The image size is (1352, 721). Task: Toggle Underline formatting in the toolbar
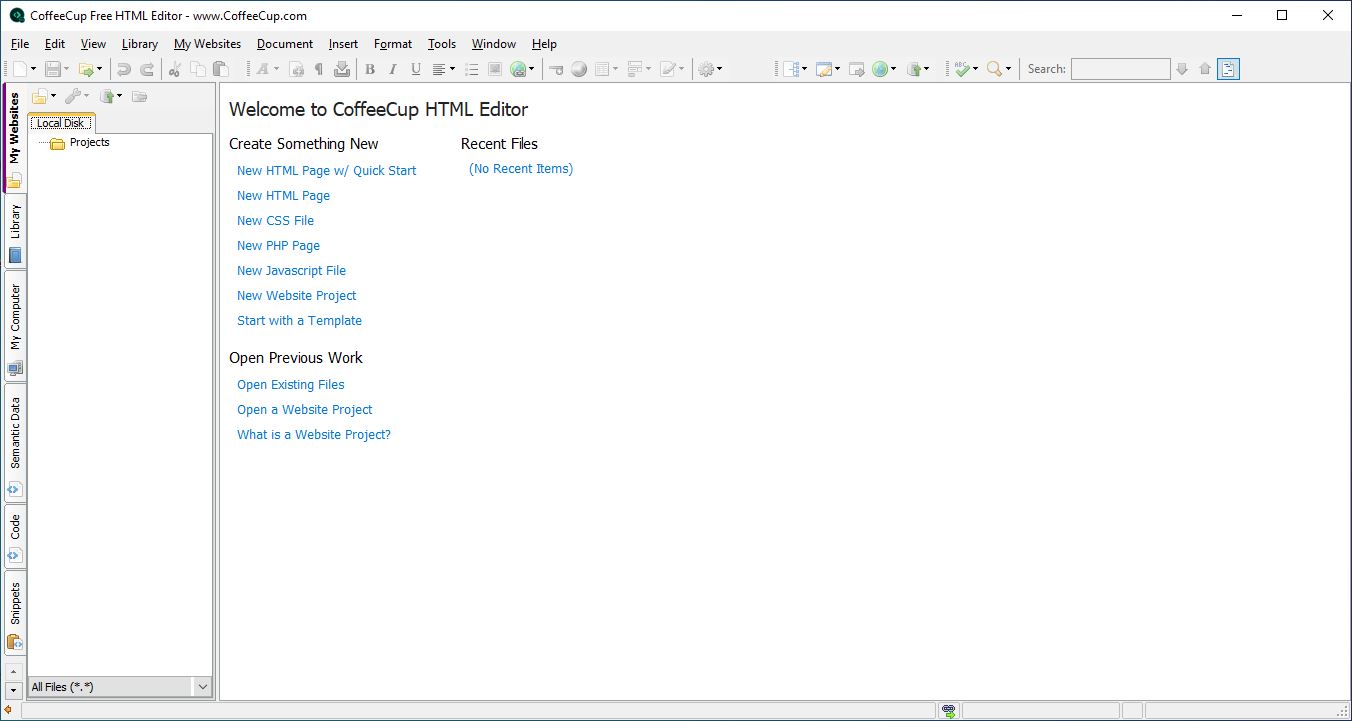click(x=416, y=69)
